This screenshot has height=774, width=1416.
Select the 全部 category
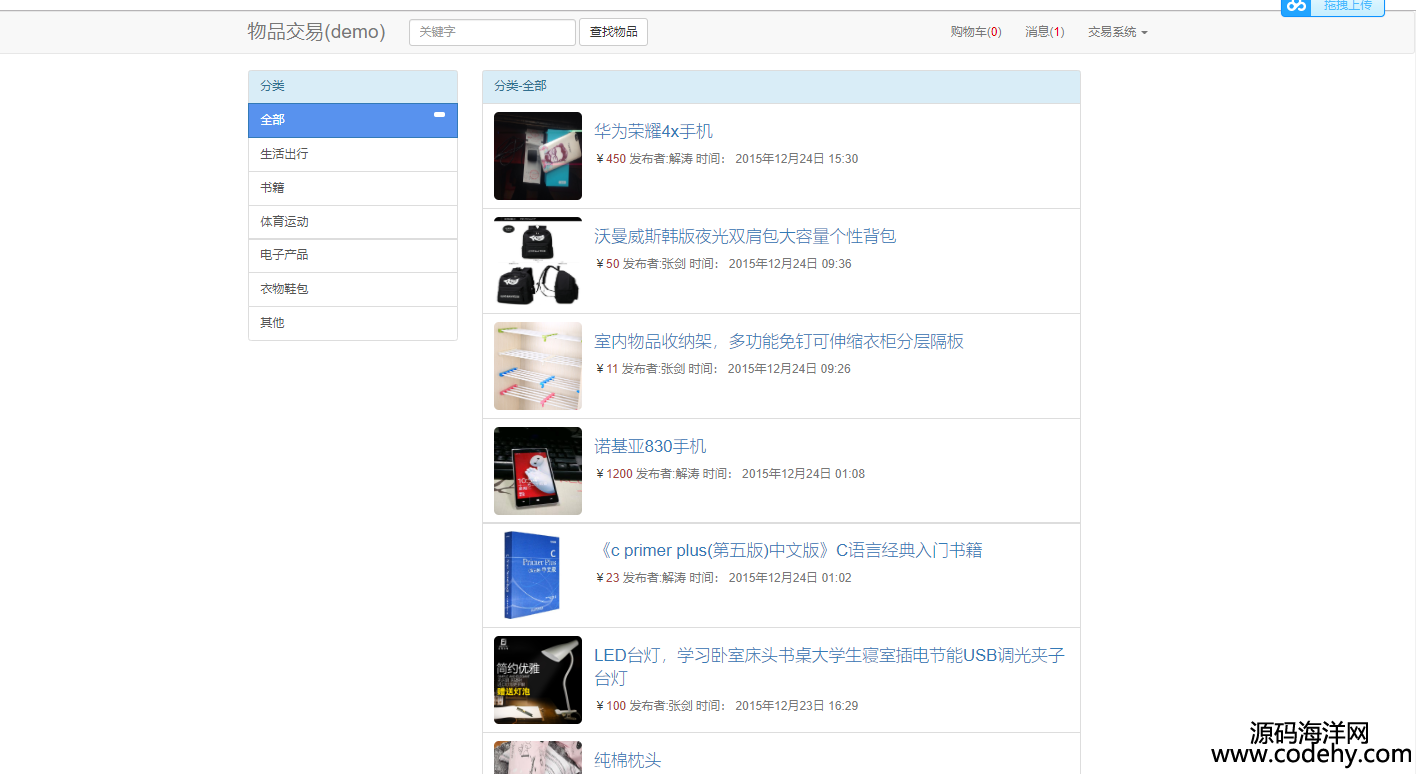(353, 120)
